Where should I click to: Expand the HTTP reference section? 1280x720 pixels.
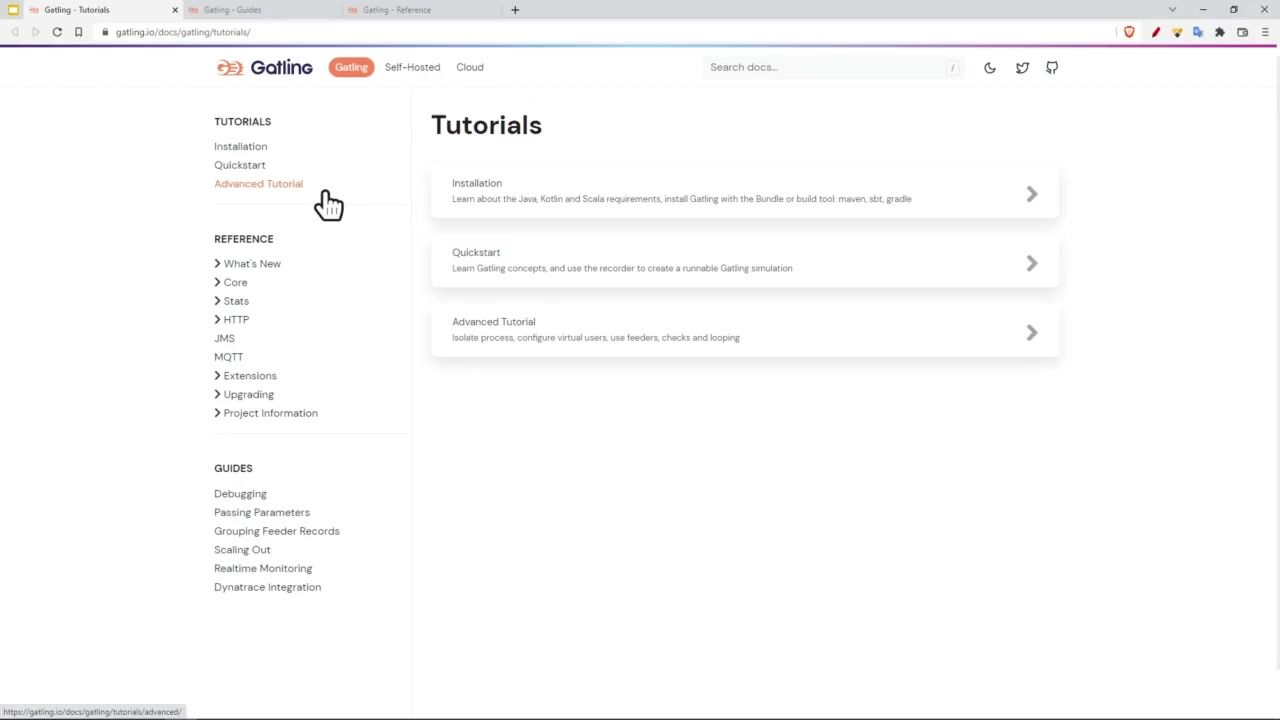236,320
